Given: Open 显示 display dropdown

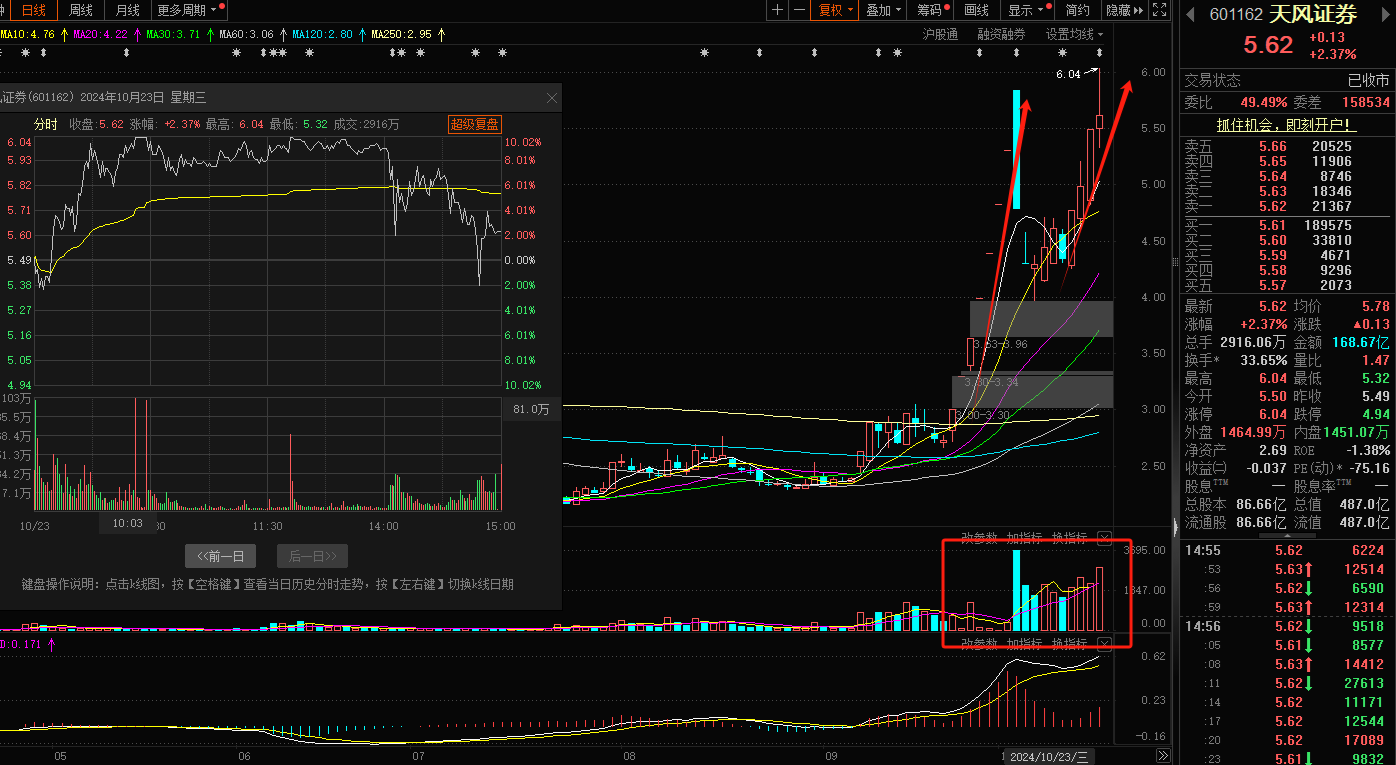Looking at the screenshot, I should [x=1025, y=10].
